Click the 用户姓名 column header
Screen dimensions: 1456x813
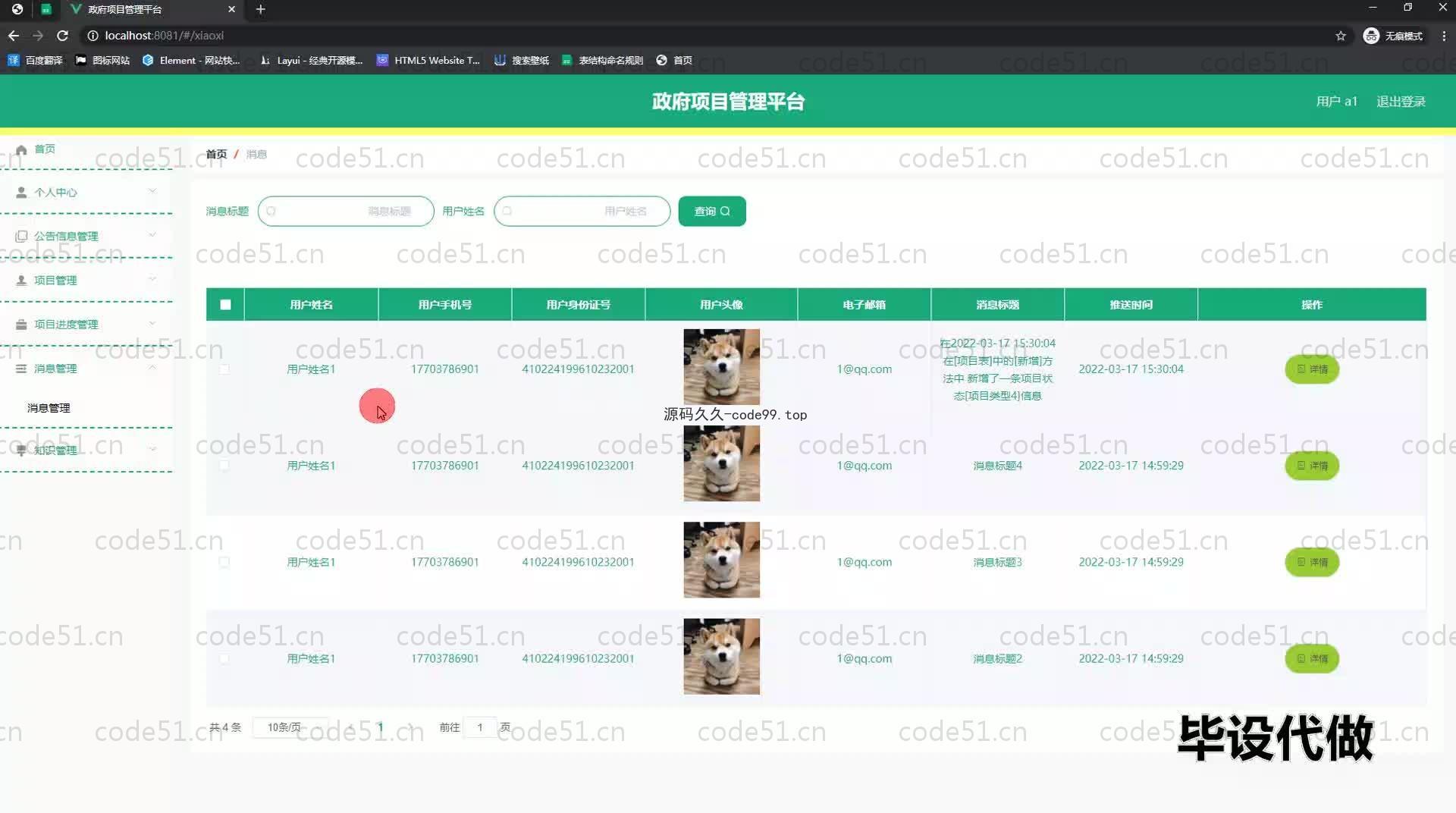(x=311, y=305)
